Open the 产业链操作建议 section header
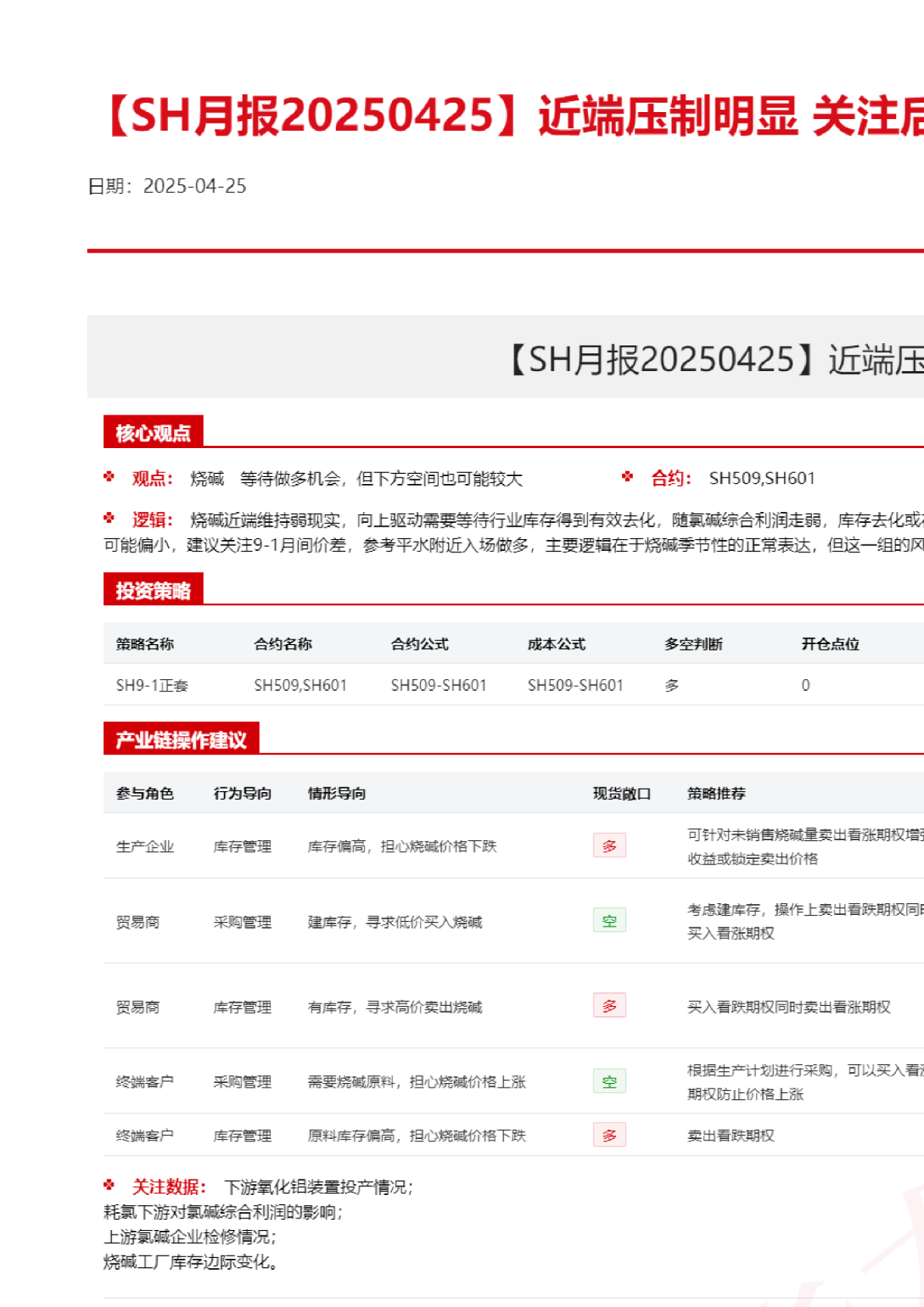The image size is (924, 1307). (181, 740)
